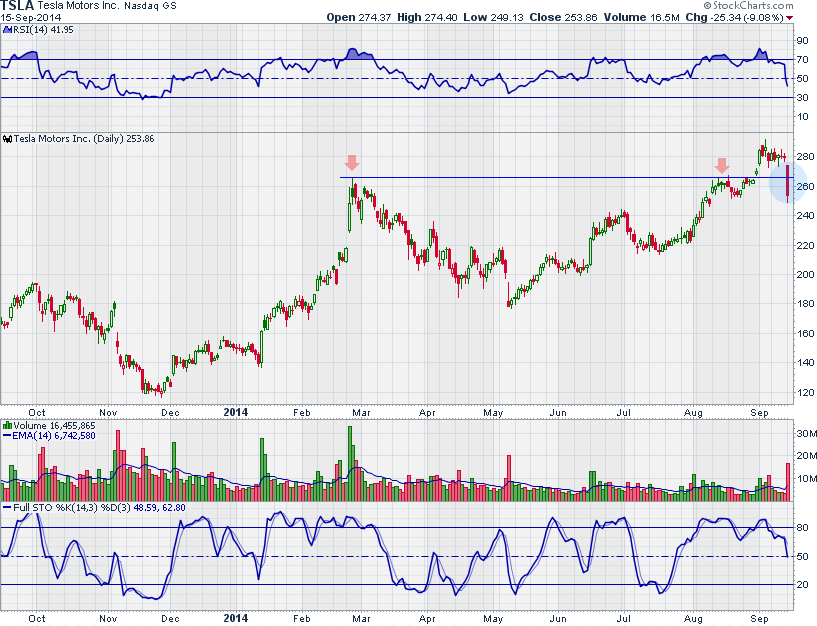Click the 20M volume axis label
Screen dimensions: 817x626
pos(806,456)
